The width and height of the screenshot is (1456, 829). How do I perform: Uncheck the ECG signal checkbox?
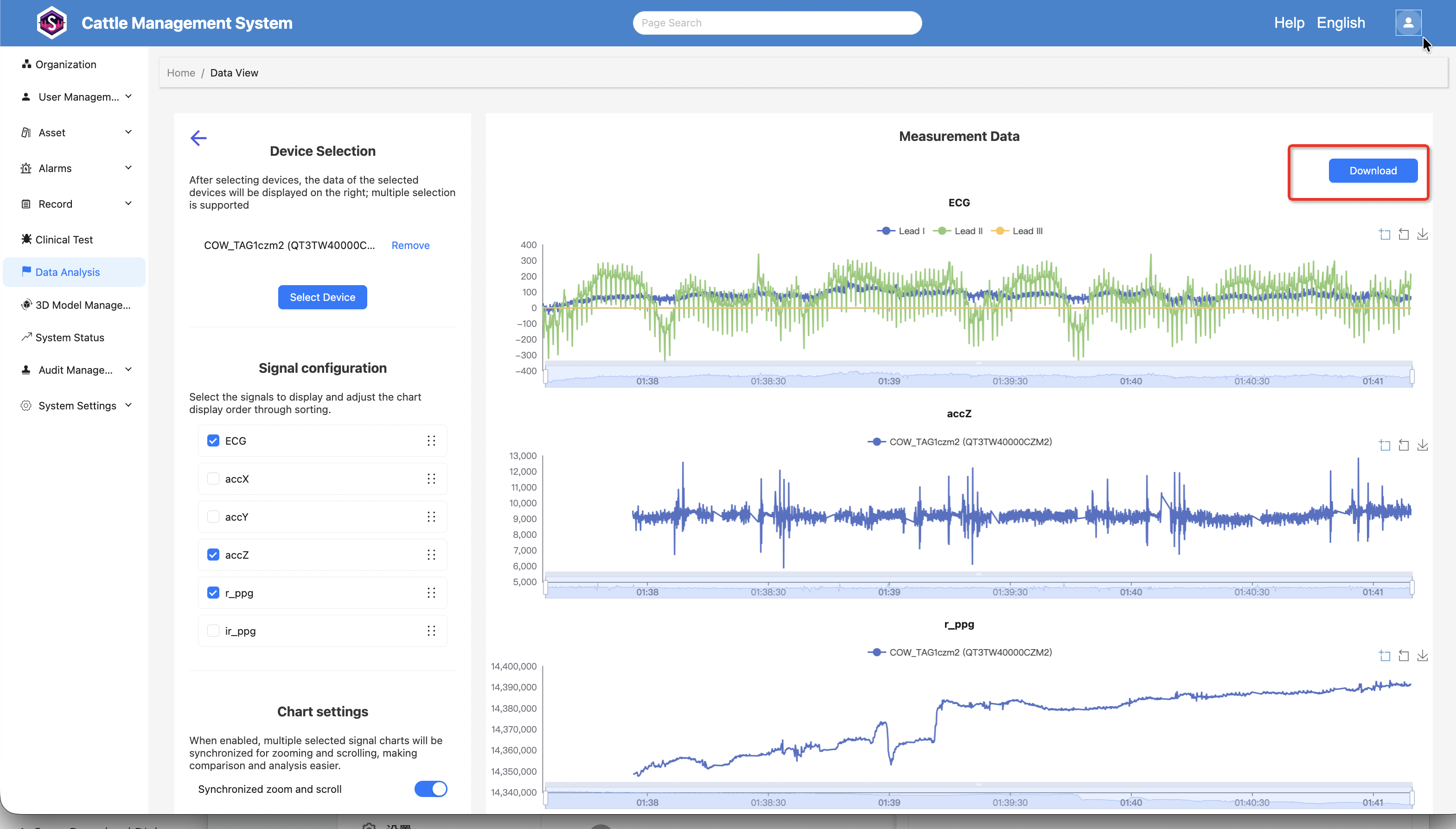click(x=213, y=440)
